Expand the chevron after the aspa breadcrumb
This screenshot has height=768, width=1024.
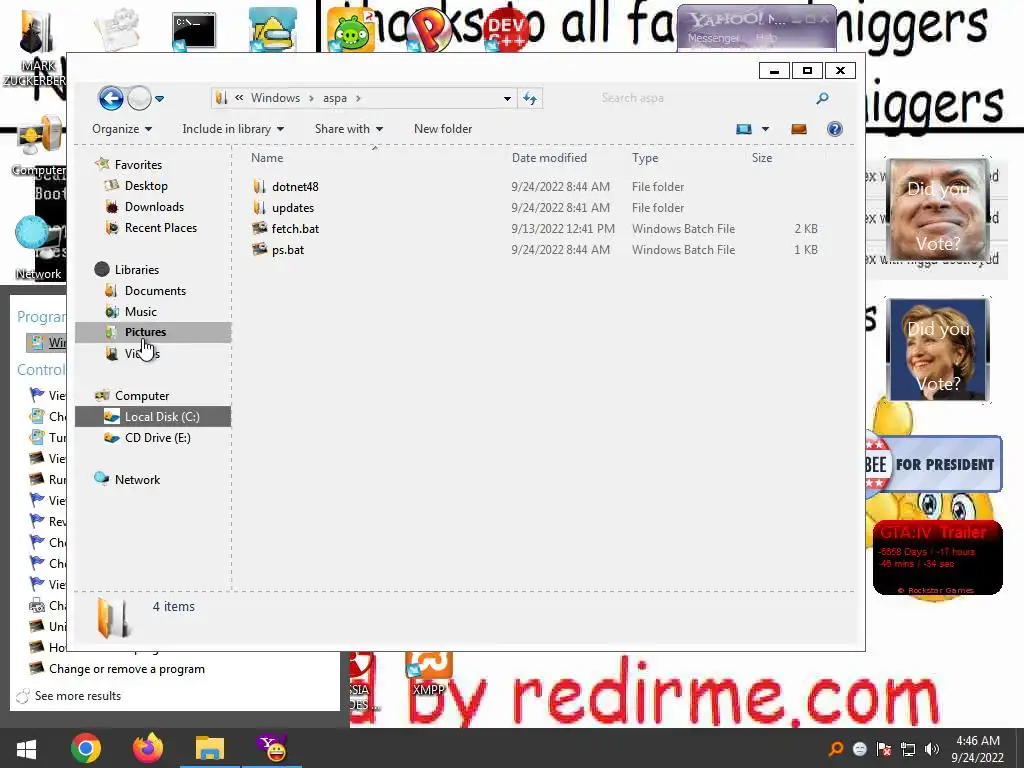(x=358, y=98)
